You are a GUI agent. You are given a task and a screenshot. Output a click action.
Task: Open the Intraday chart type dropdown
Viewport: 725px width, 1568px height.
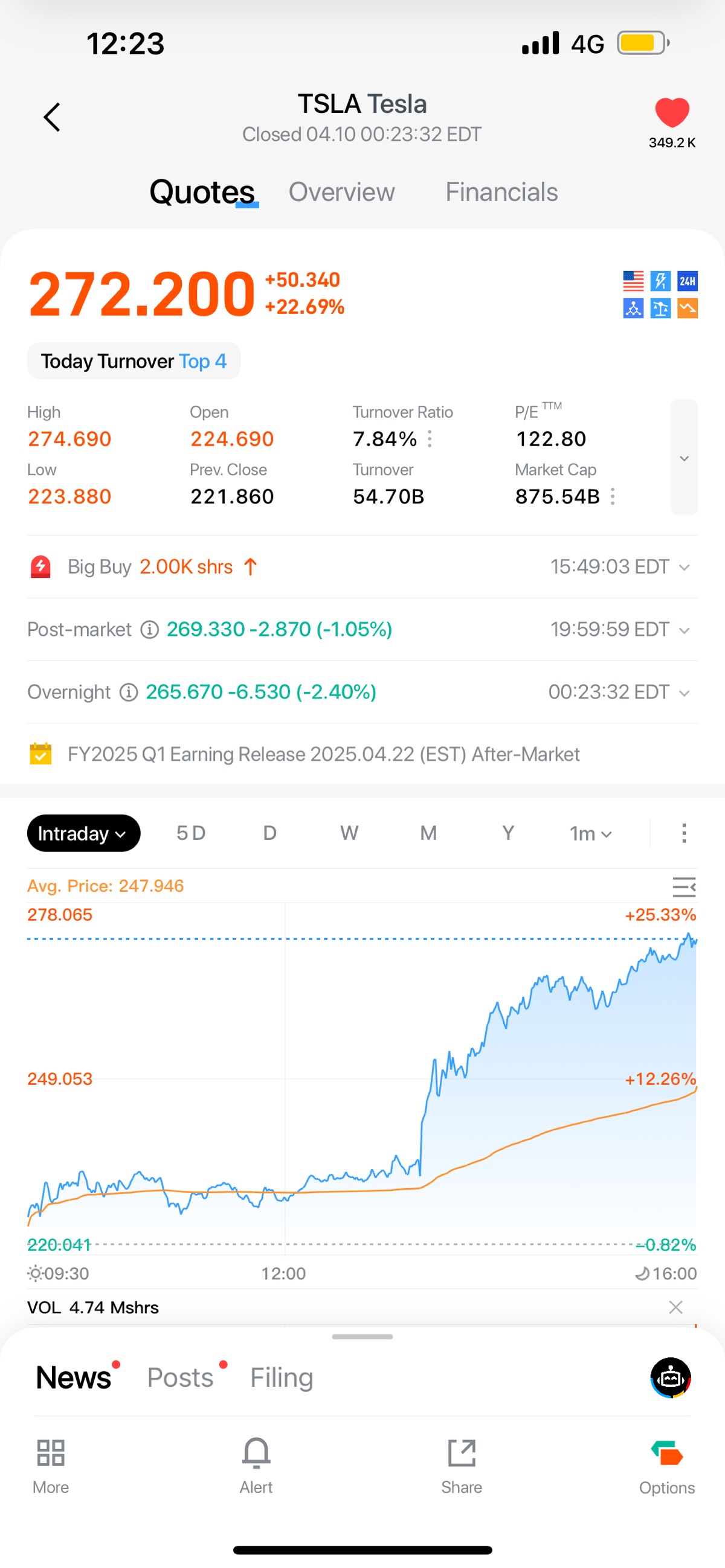(83, 833)
